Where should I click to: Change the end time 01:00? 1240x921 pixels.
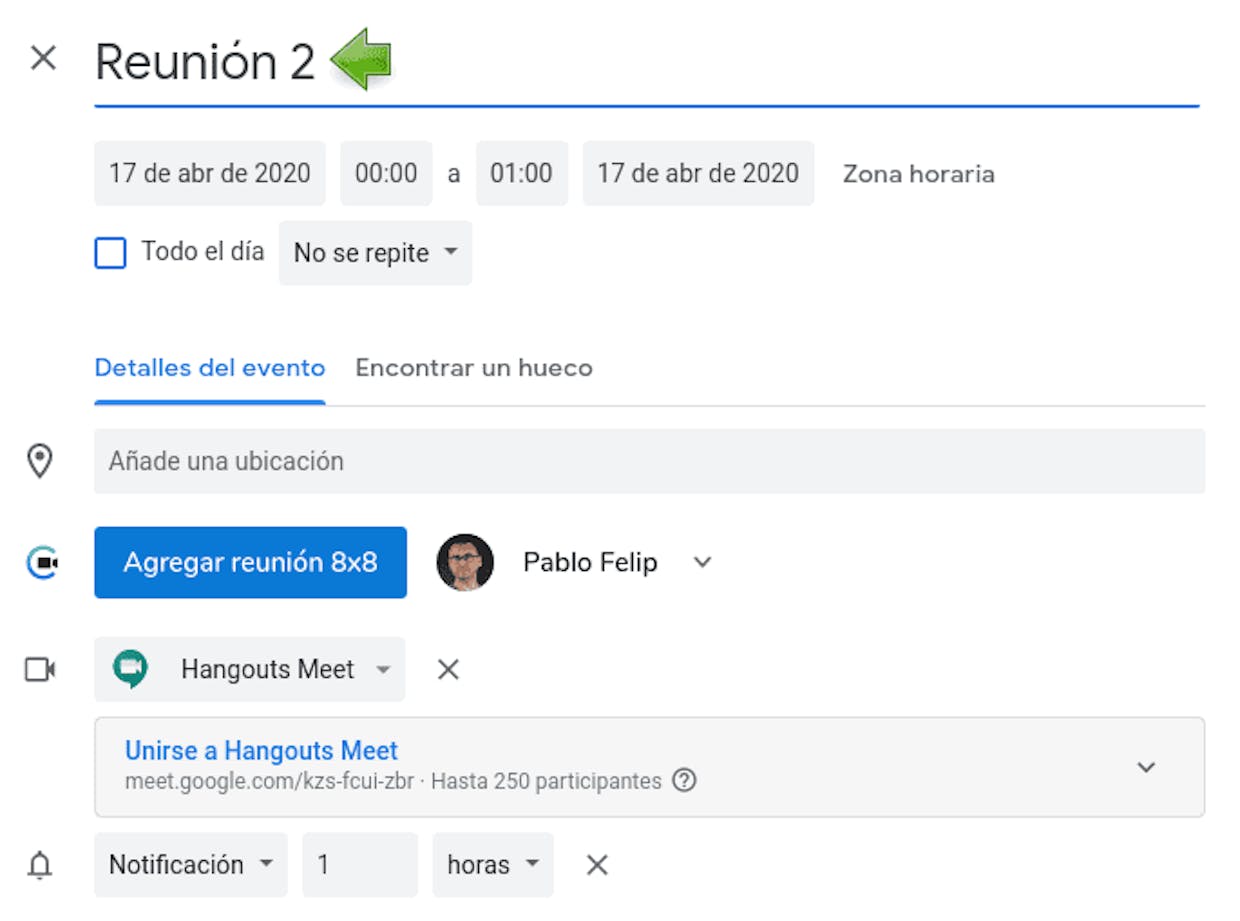[521, 174]
